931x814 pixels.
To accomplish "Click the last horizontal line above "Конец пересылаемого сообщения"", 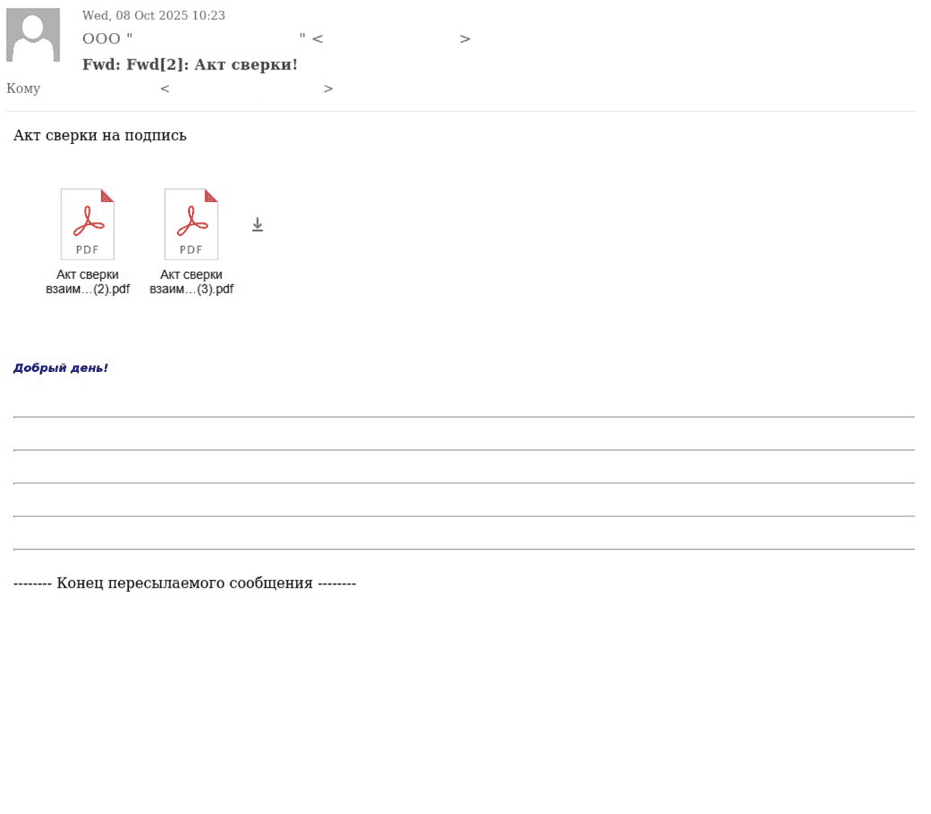I will [x=464, y=549].
